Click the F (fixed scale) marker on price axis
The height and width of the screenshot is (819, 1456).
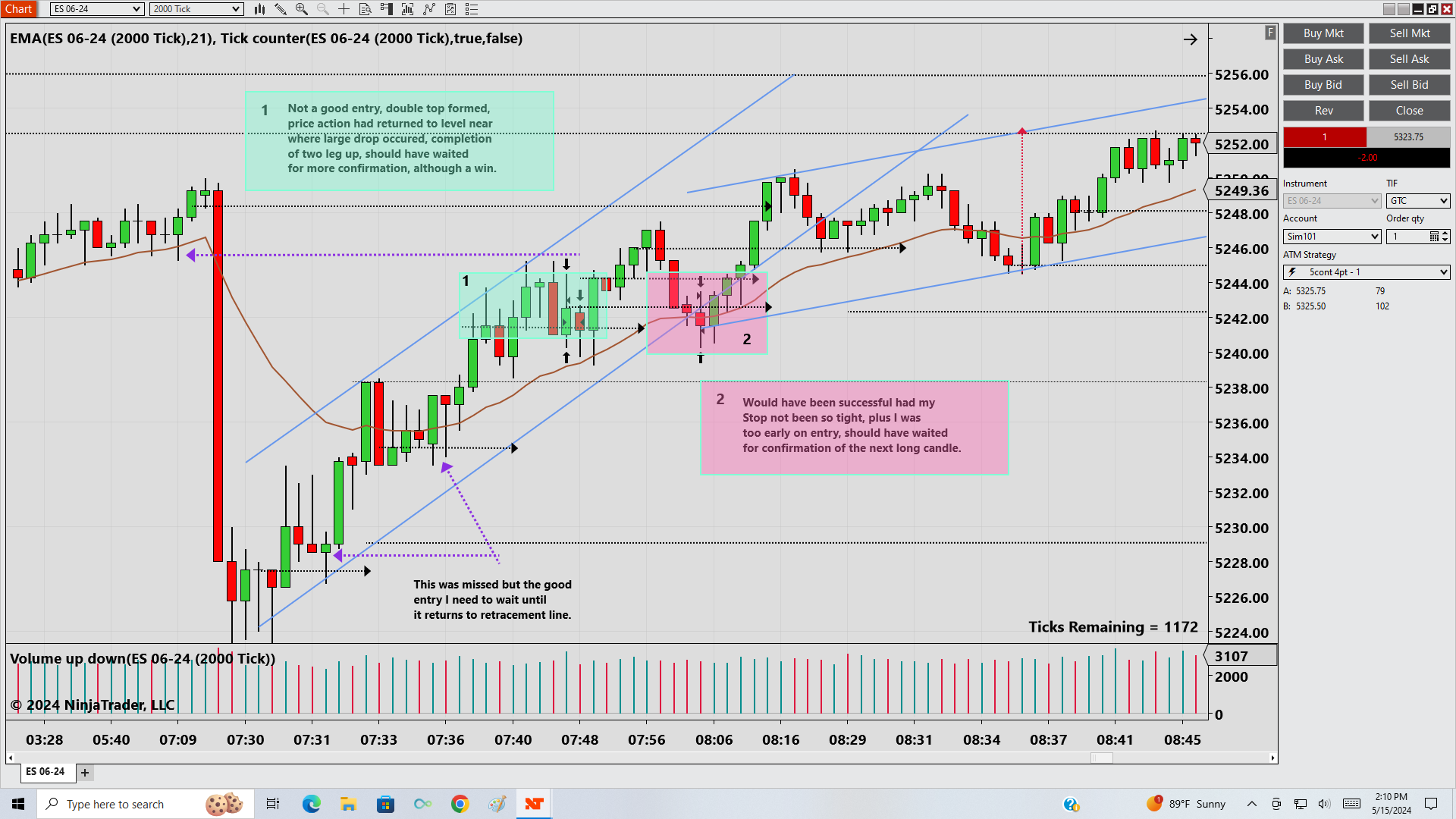pyautogui.click(x=1270, y=33)
